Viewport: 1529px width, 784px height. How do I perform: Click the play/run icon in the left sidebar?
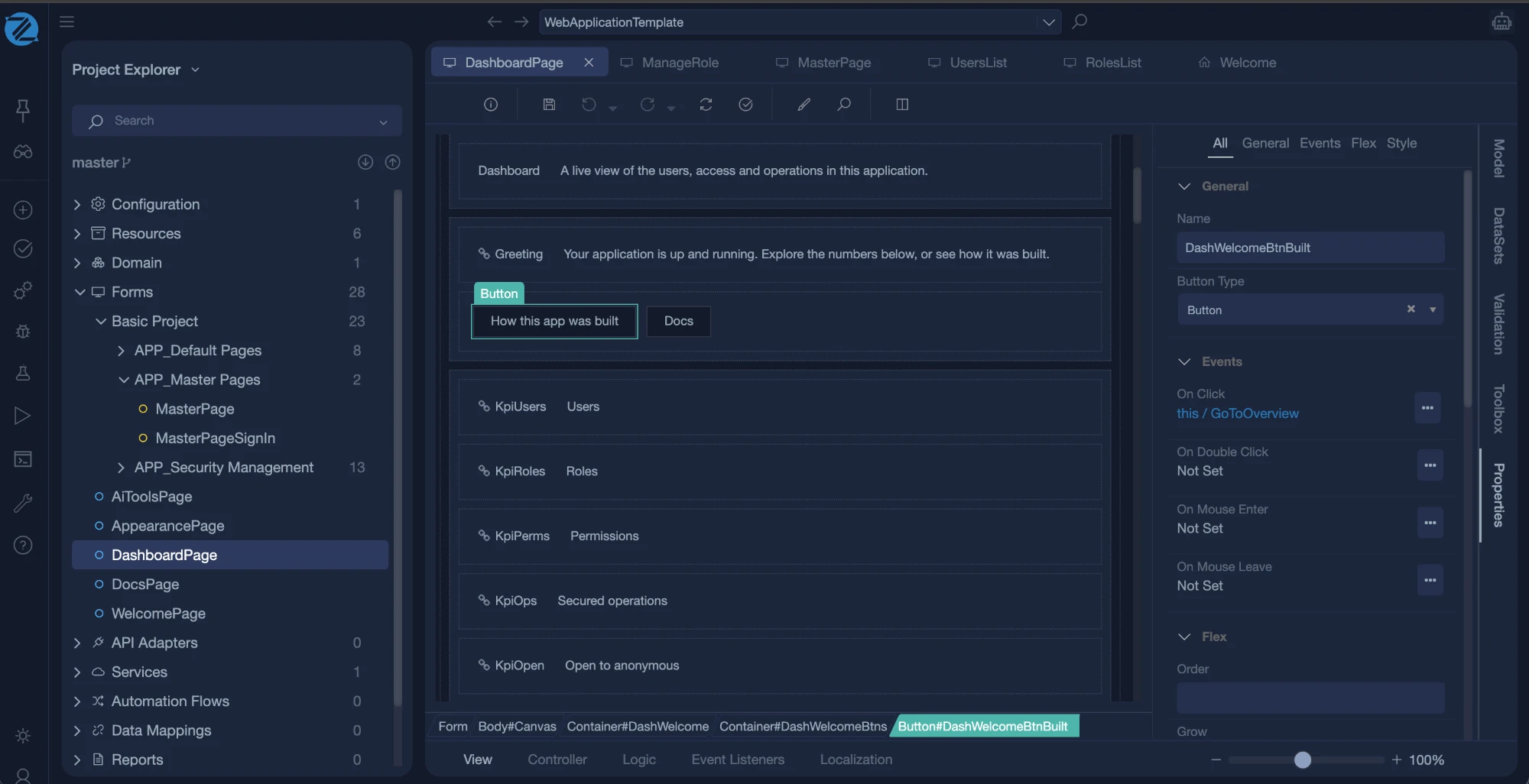coord(23,416)
